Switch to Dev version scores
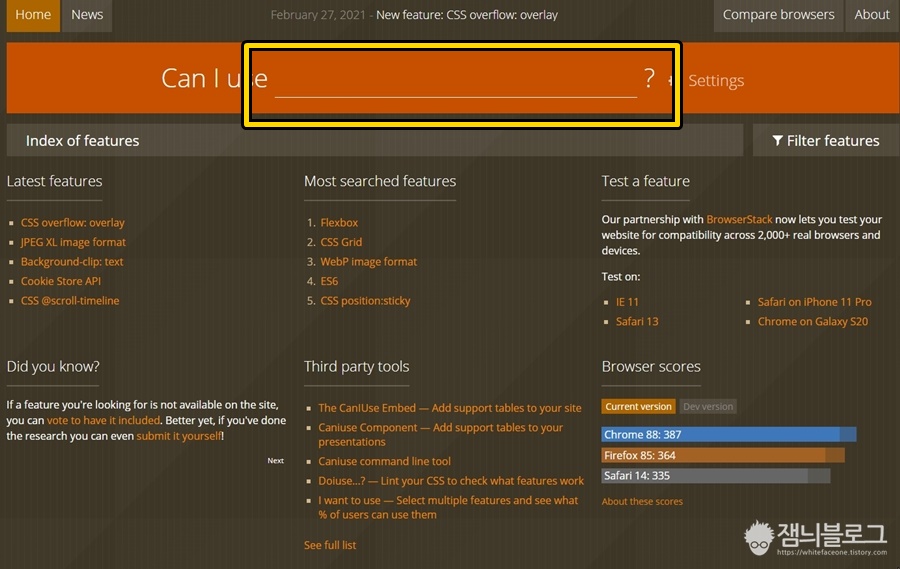Screen dimensions: 900x569 click(x=708, y=406)
